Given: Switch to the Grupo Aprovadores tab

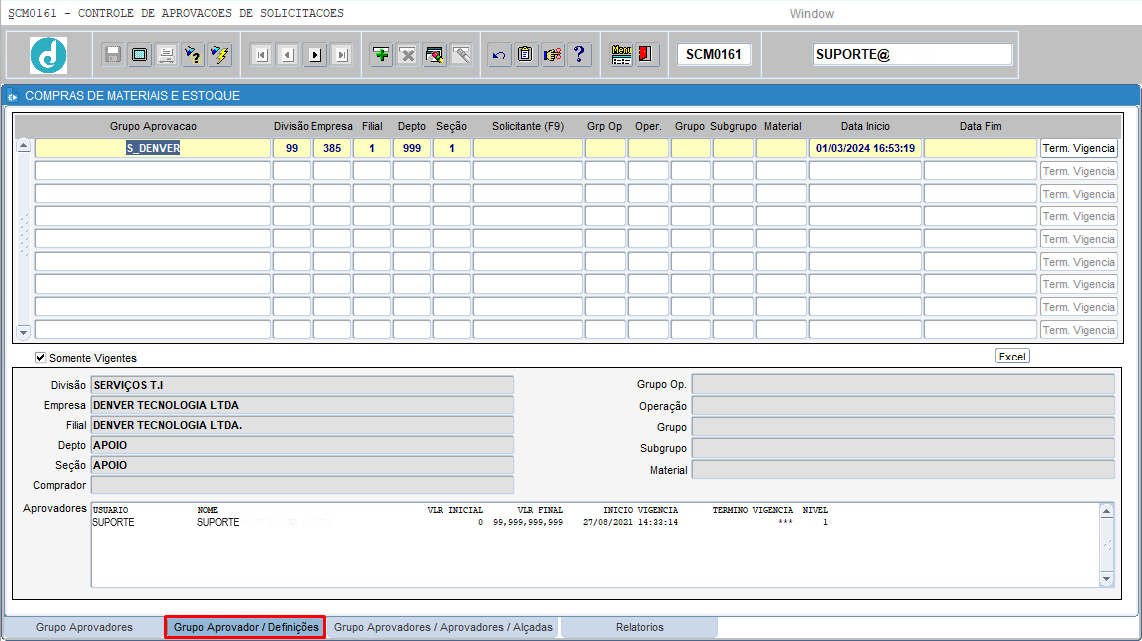Looking at the screenshot, I should (84, 627).
